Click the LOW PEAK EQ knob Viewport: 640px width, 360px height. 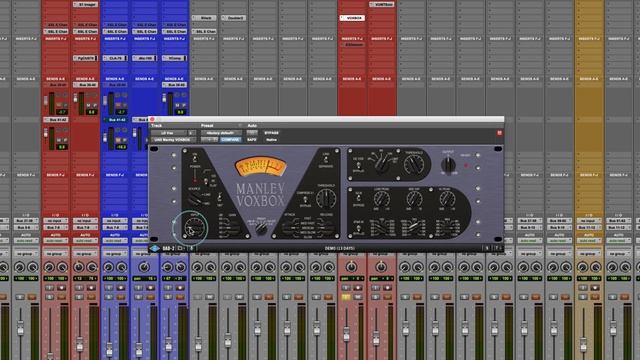(382, 199)
